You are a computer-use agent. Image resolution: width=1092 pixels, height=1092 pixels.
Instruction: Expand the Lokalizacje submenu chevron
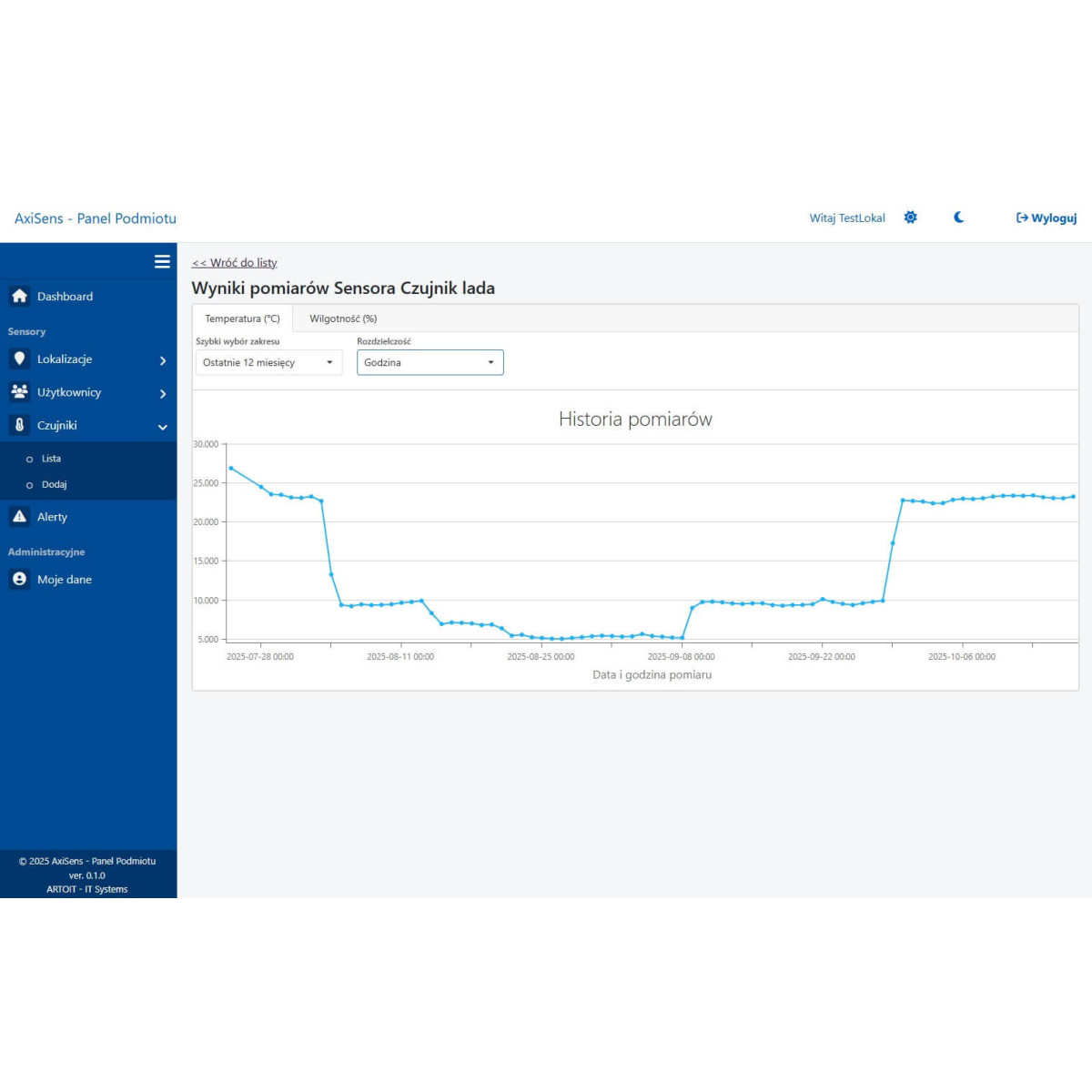click(x=163, y=360)
